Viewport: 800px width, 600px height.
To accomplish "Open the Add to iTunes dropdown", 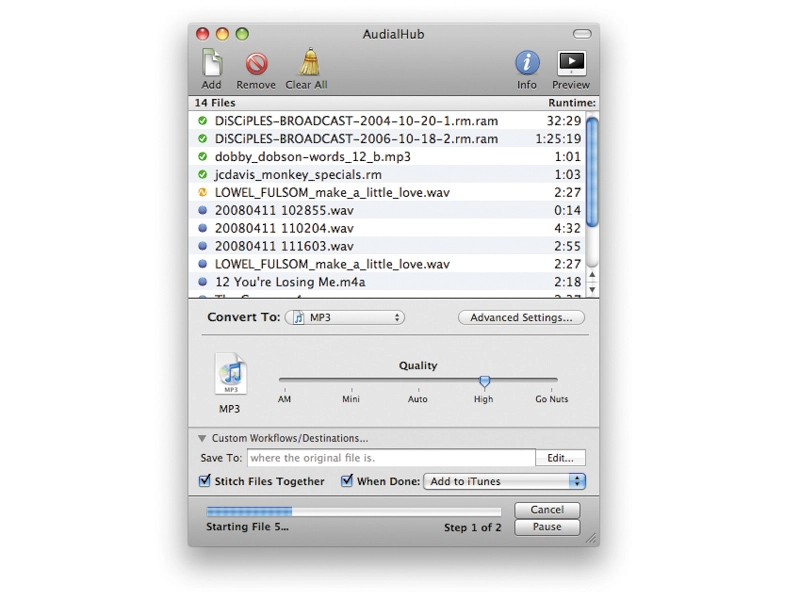I will pos(505,481).
